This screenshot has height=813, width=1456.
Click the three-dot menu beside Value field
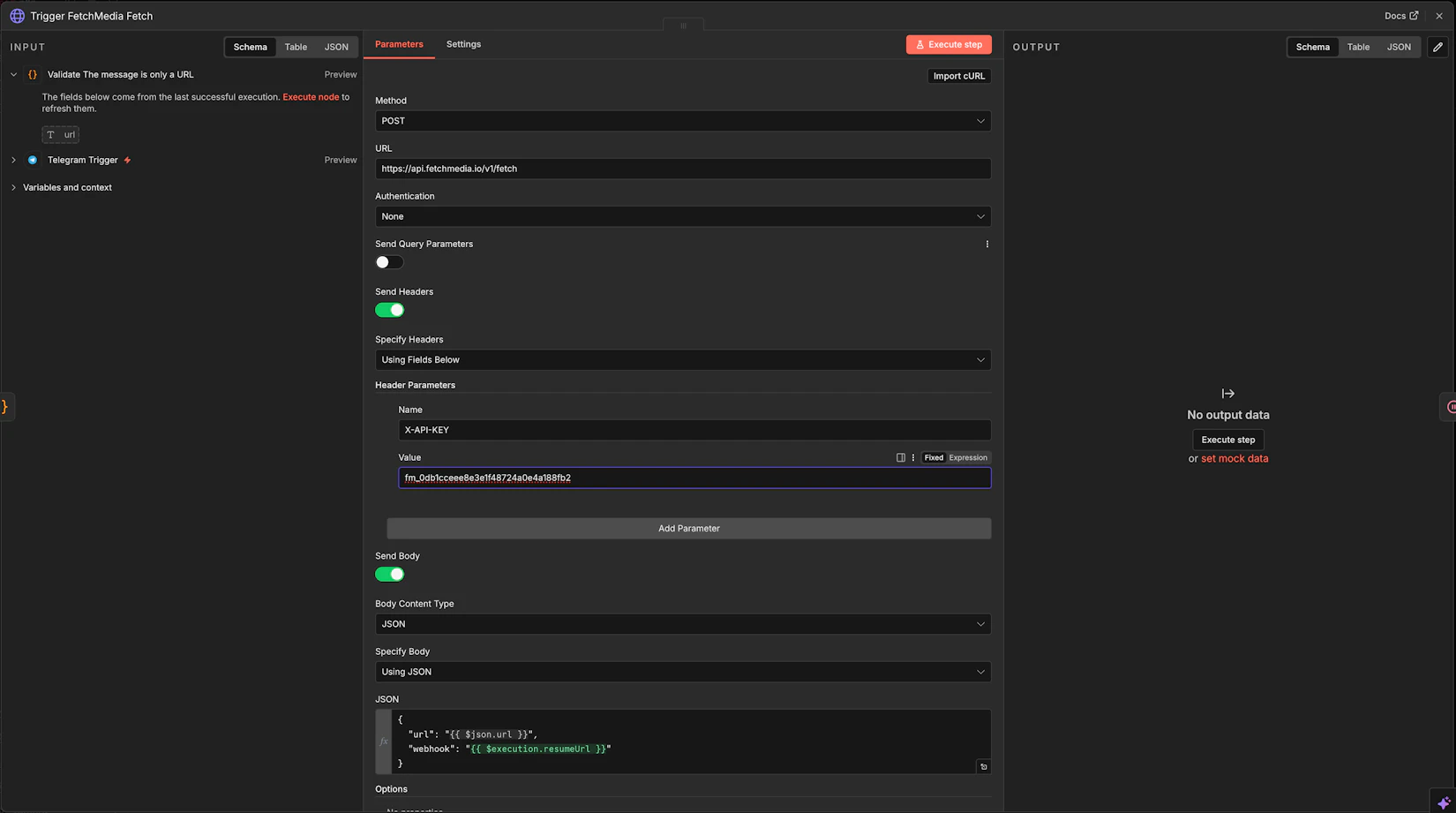[912, 457]
